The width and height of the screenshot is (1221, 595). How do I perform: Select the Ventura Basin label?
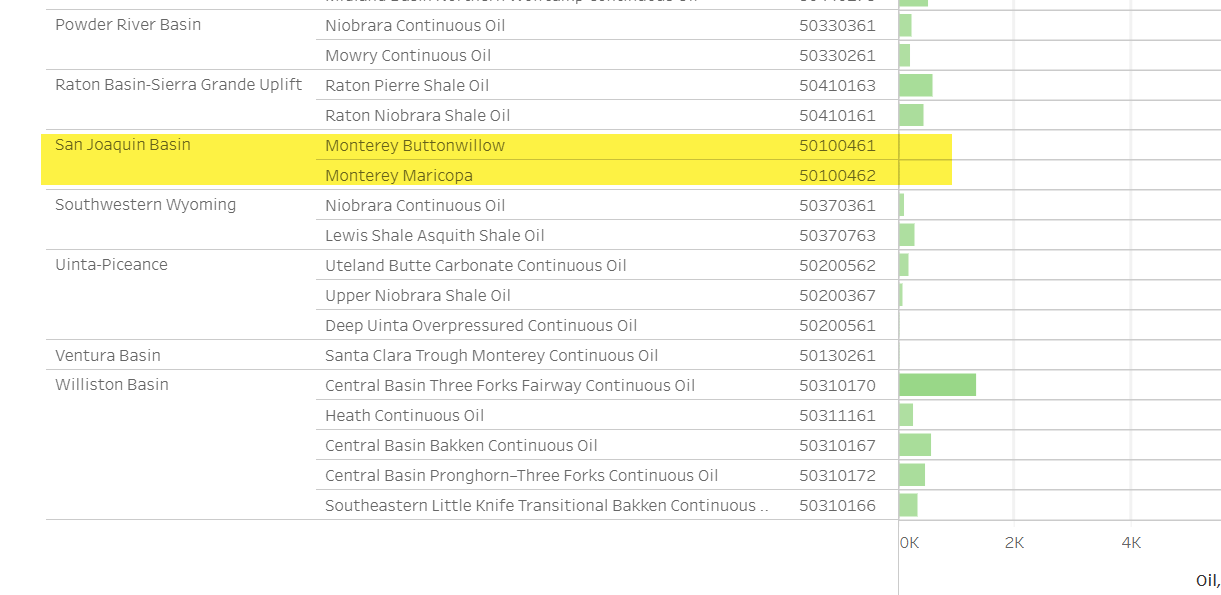107,356
